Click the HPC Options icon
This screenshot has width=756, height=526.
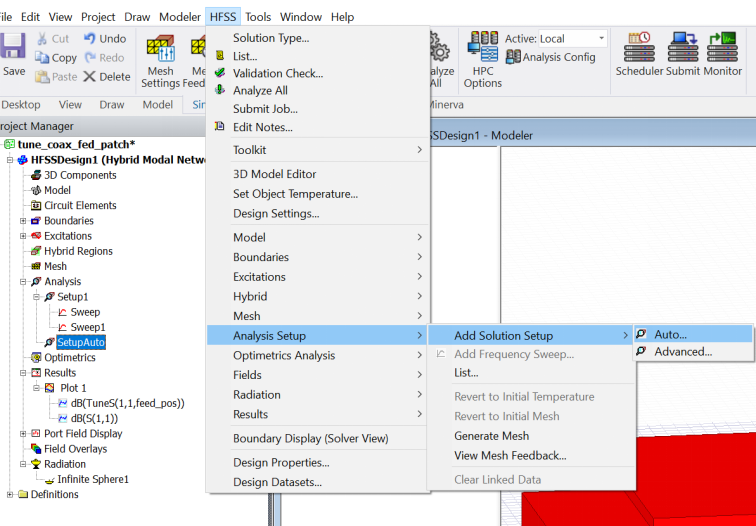click(483, 58)
